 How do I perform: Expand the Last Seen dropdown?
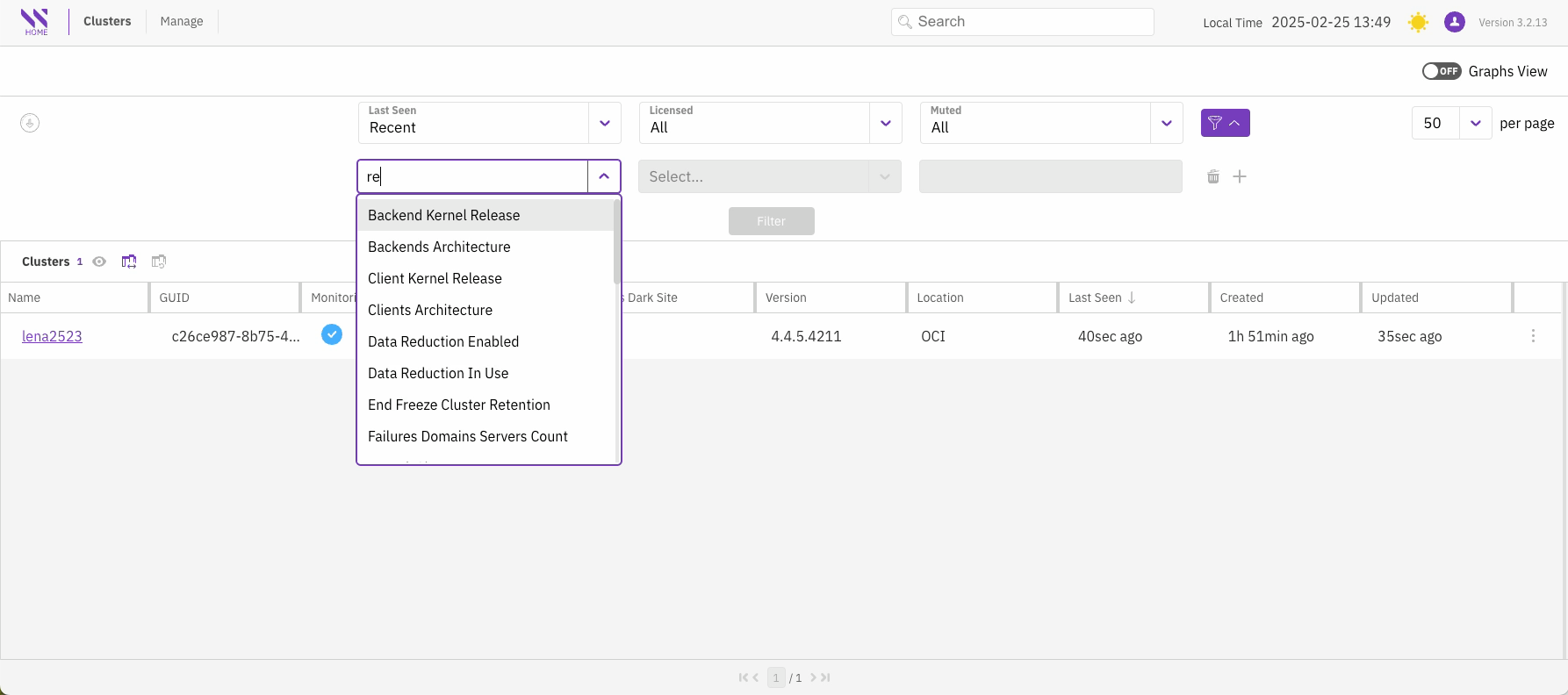(x=604, y=124)
